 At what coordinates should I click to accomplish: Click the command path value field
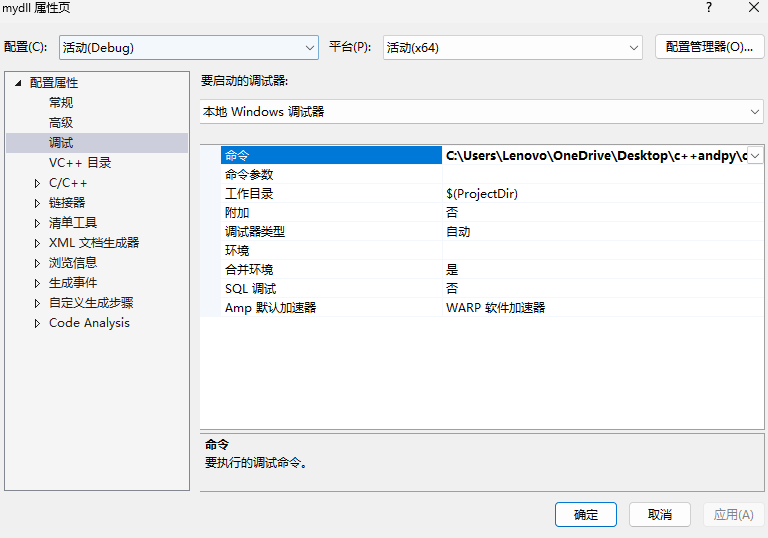pos(595,155)
